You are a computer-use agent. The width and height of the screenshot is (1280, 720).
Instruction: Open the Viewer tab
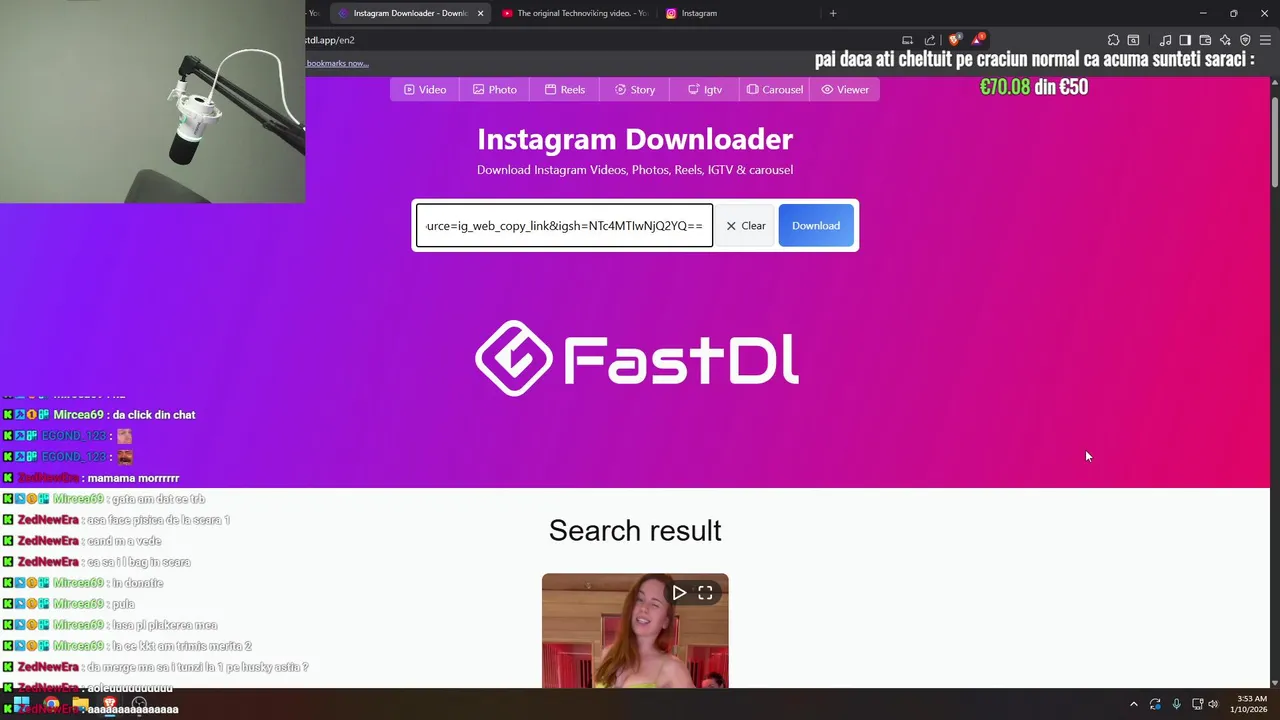click(x=845, y=90)
